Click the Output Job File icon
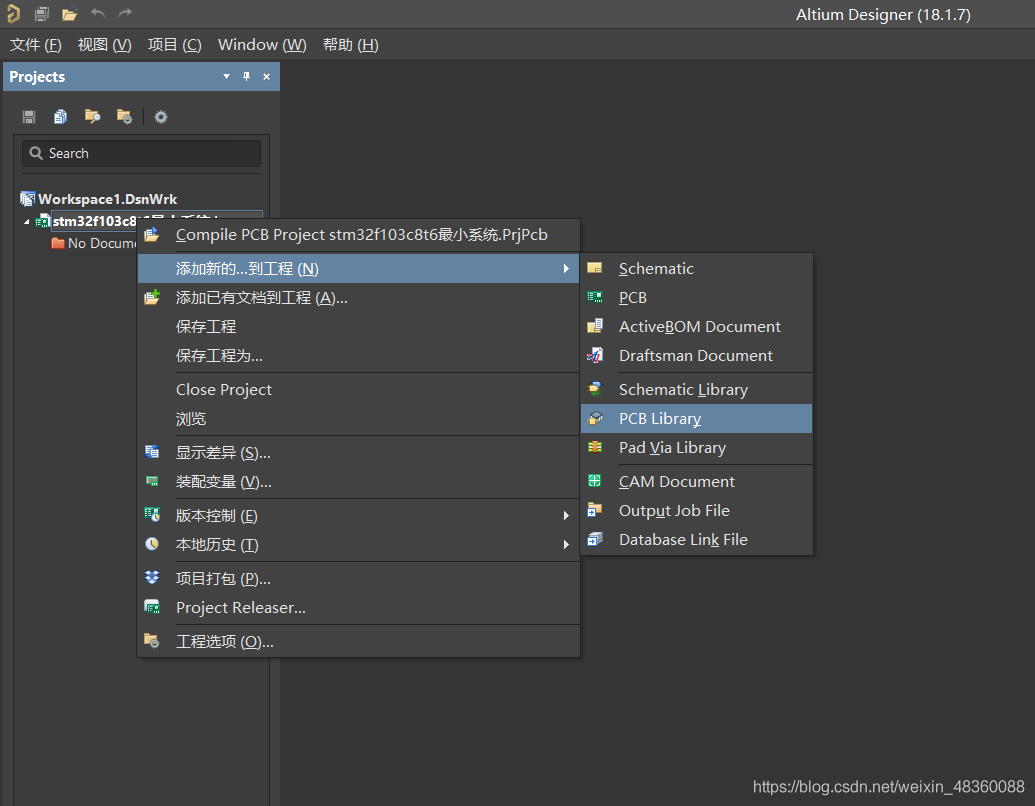This screenshot has height=806, width=1035. click(x=595, y=510)
